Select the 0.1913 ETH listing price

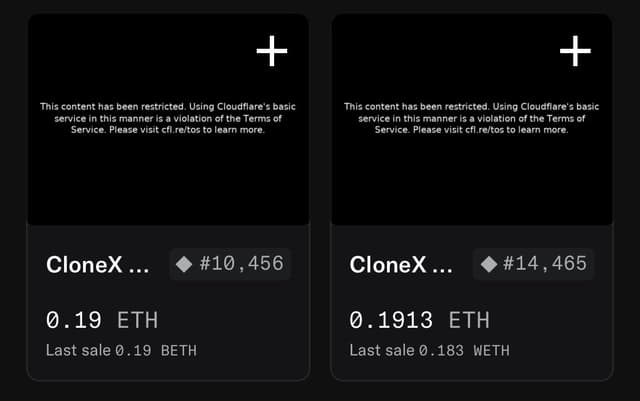[x=420, y=320]
